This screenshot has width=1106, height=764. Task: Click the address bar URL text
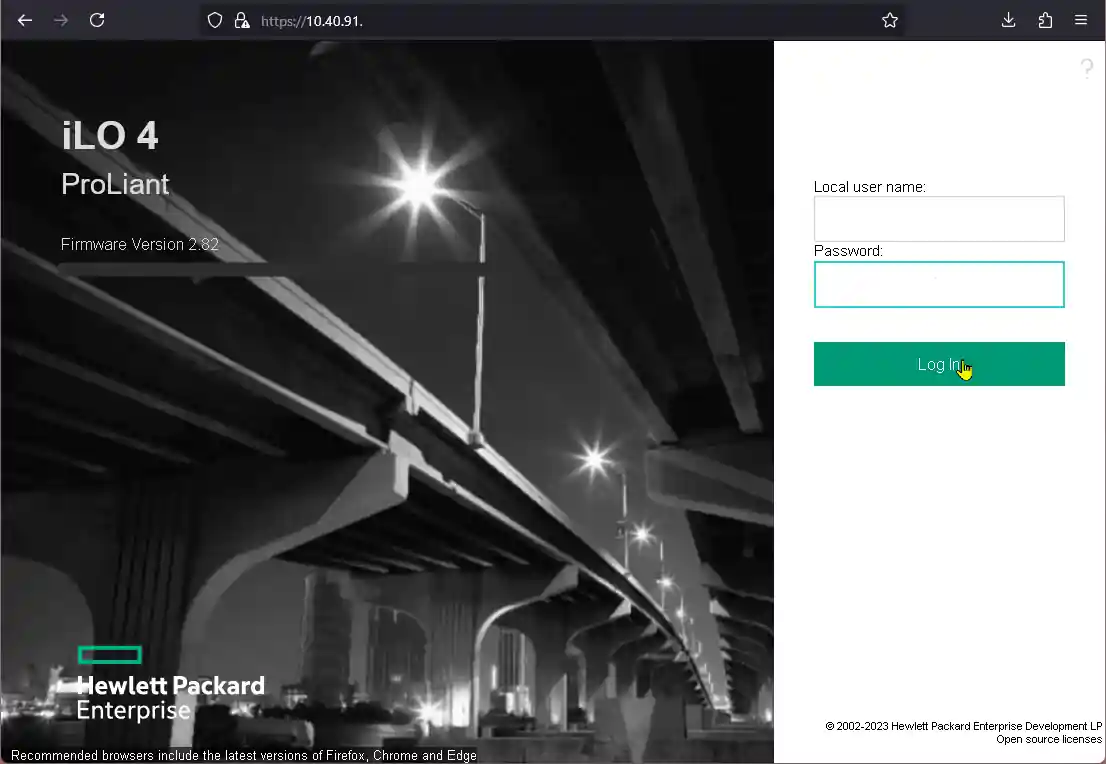pyautogui.click(x=312, y=21)
